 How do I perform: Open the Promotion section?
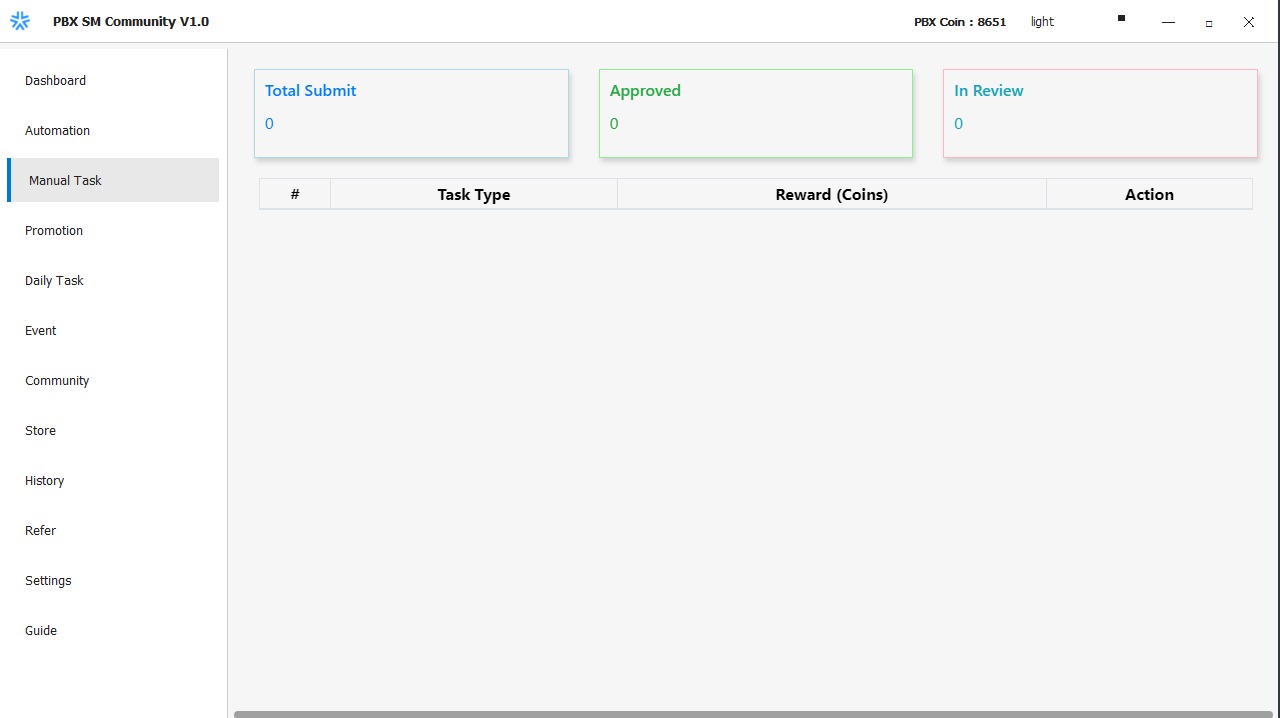pos(54,231)
